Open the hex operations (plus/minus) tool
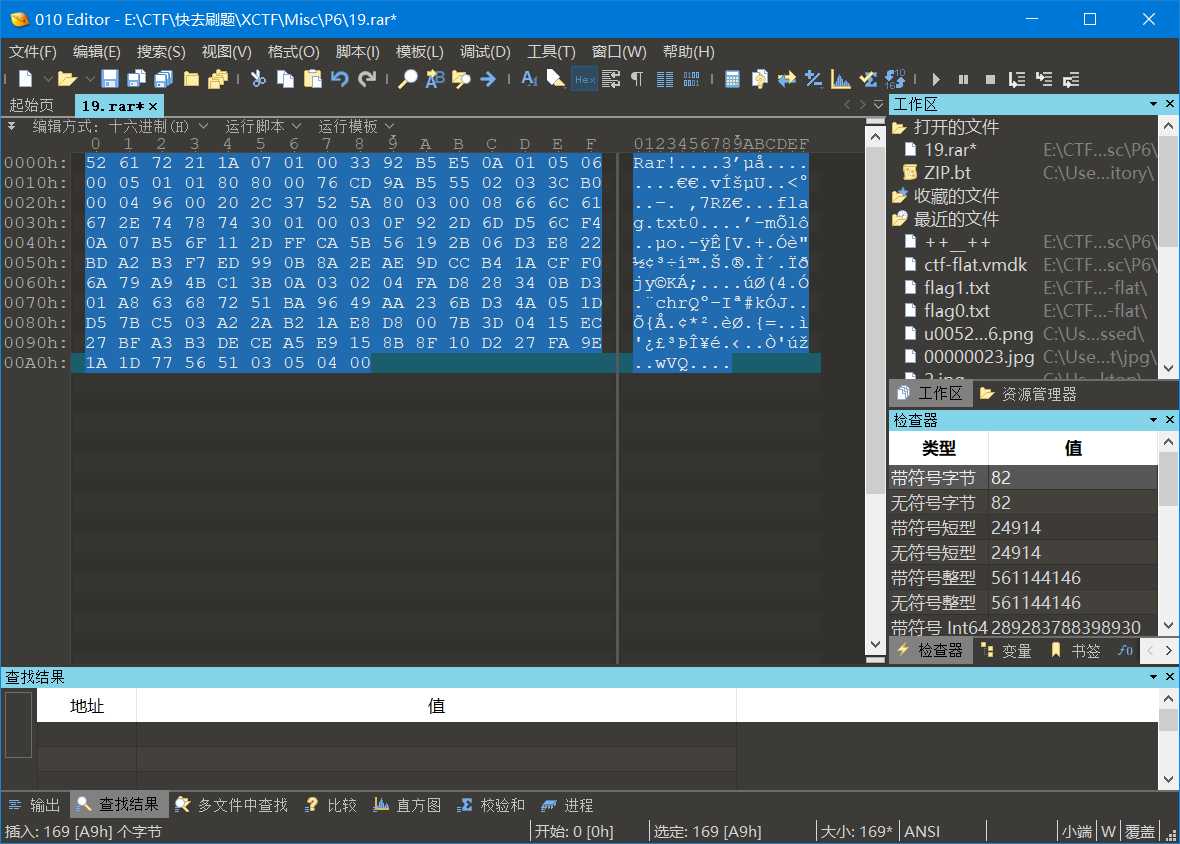Screen dimensions: 1180x844 [813, 79]
